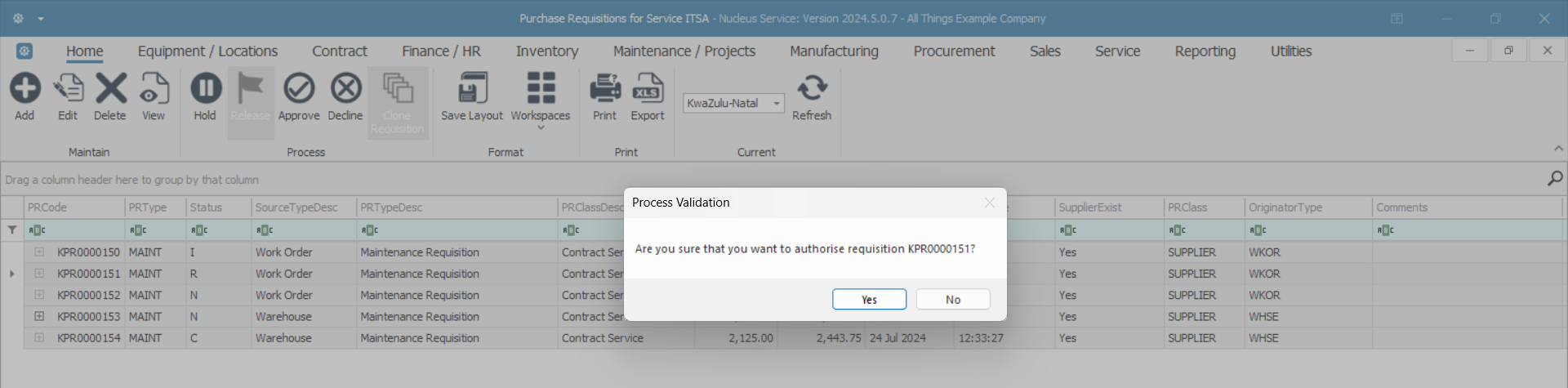Expand row KPR0000150 details

[39, 252]
